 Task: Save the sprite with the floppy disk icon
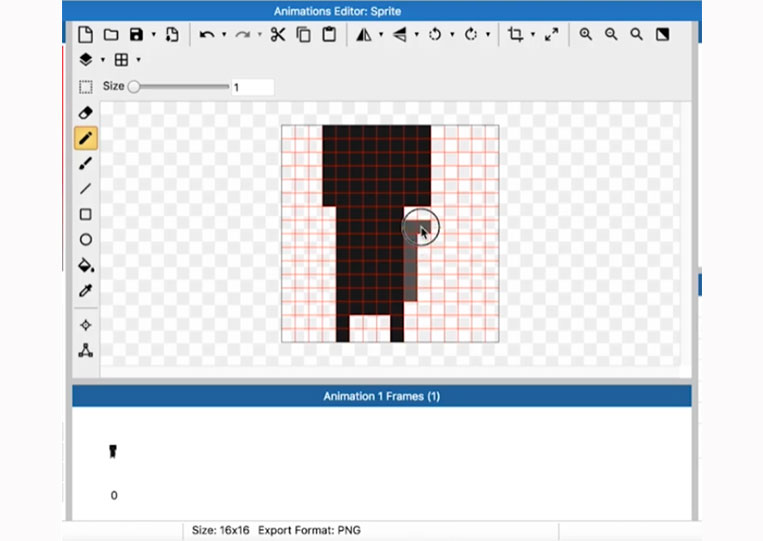coord(136,35)
